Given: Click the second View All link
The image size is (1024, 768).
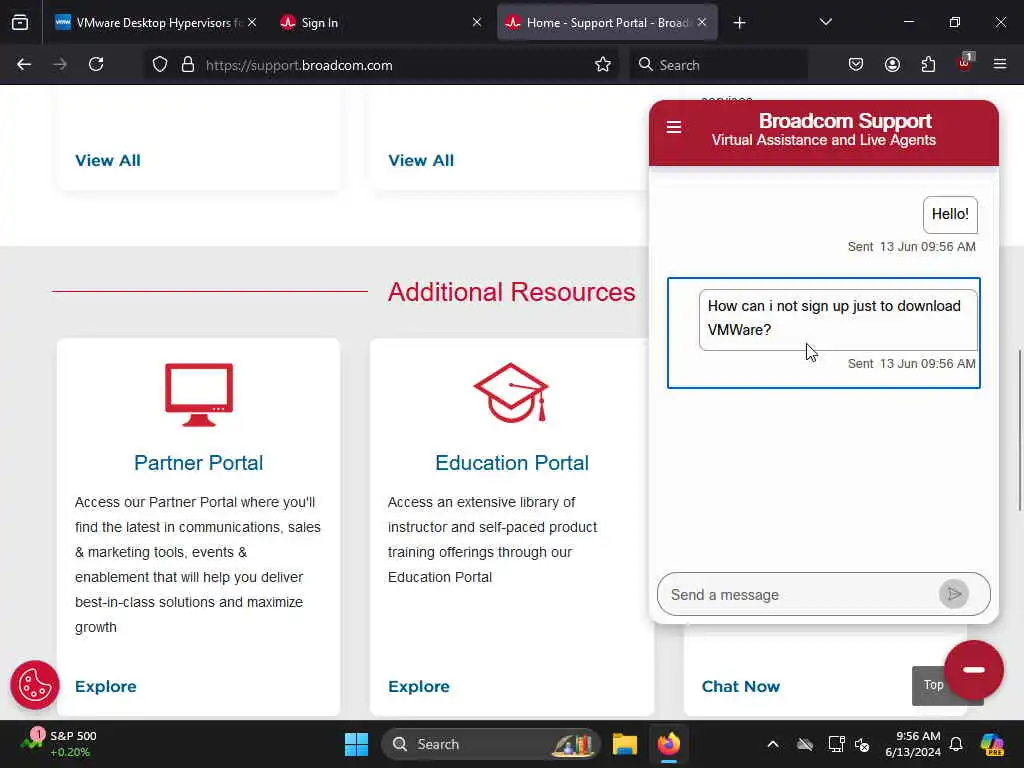Looking at the screenshot, I should click(x=421, y=161).
